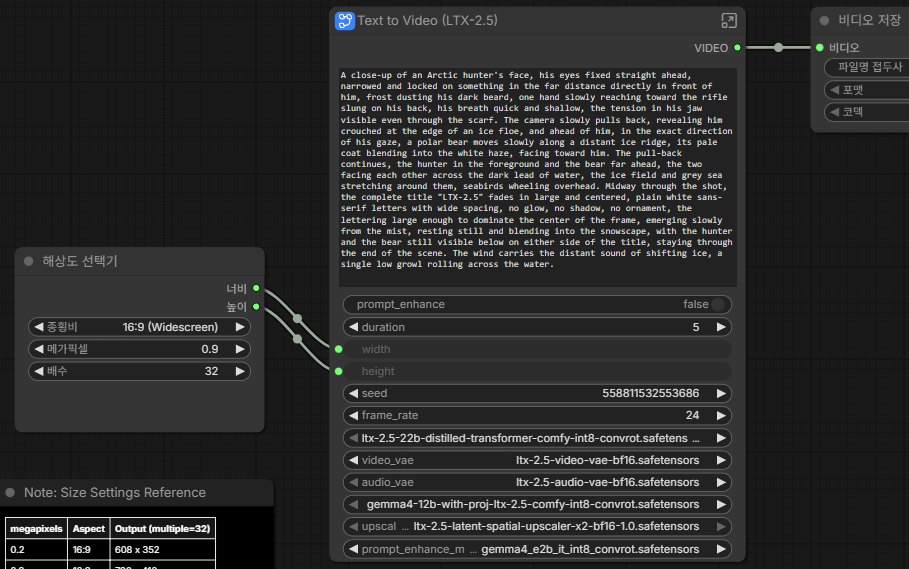Click the VIDEO output connector
This screenshot has height=569, width=909.
click(x=737, y=48)
